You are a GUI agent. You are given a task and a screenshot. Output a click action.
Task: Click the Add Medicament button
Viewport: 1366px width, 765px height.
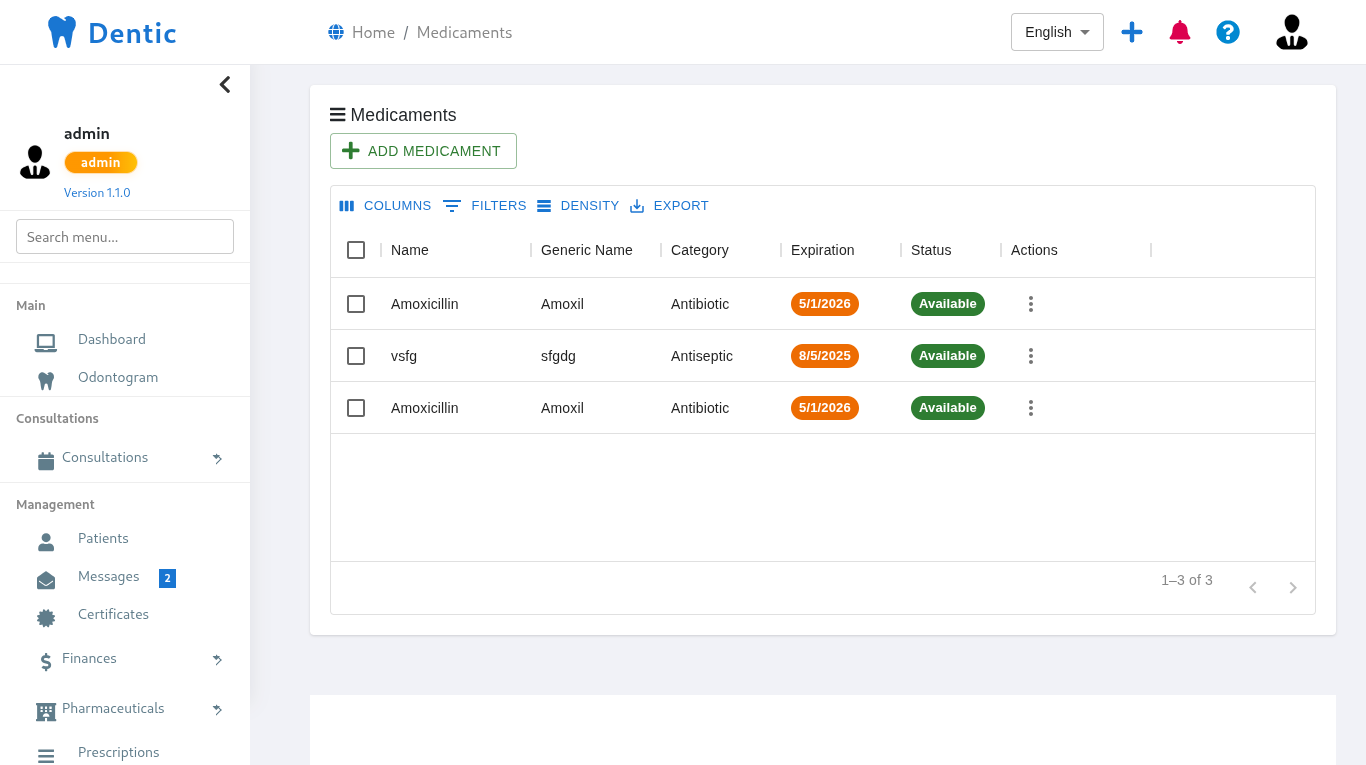tap(423, 151)
